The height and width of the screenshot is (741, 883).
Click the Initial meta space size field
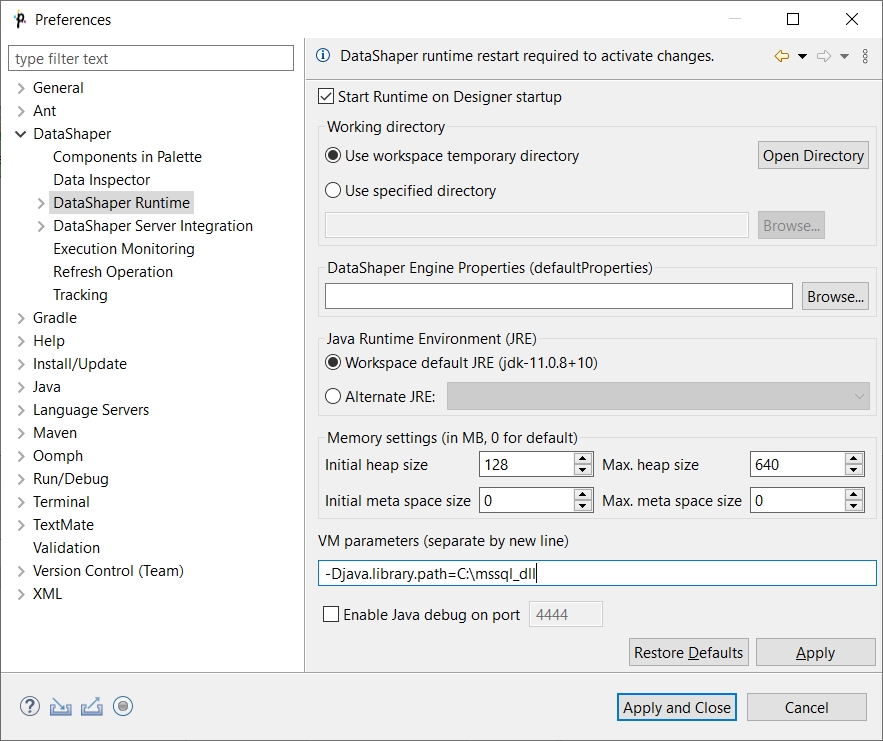(527, 501)
